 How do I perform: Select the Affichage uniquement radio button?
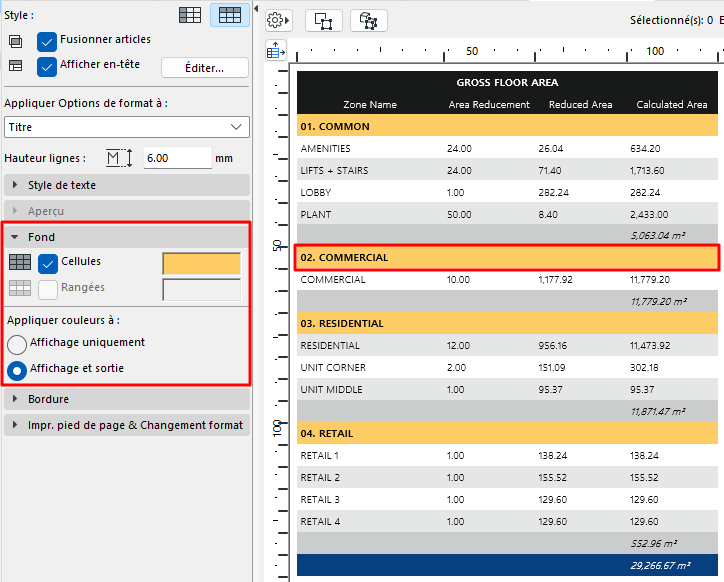click(18, 343)
